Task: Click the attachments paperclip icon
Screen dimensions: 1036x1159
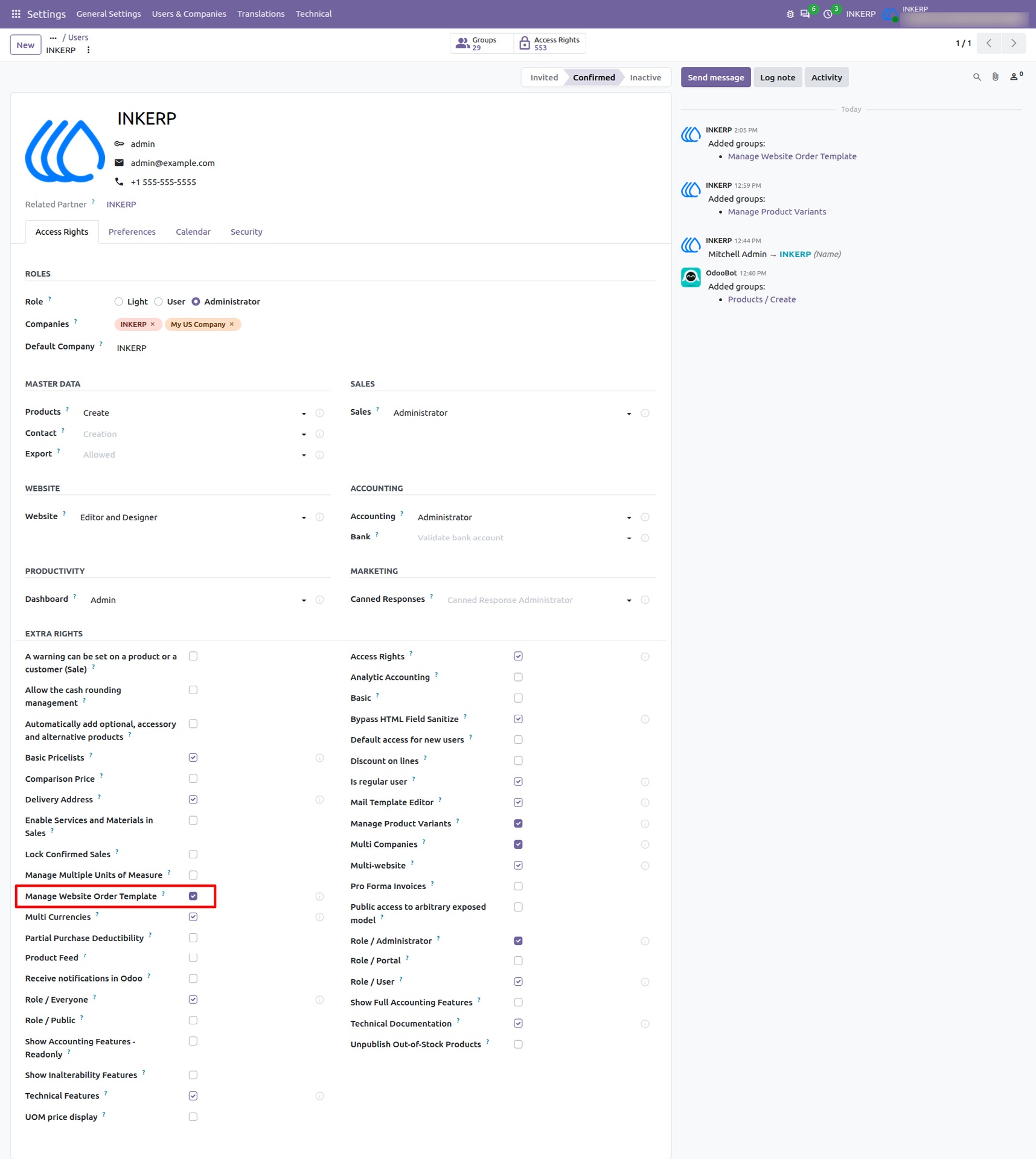Action: pos(996,77)
